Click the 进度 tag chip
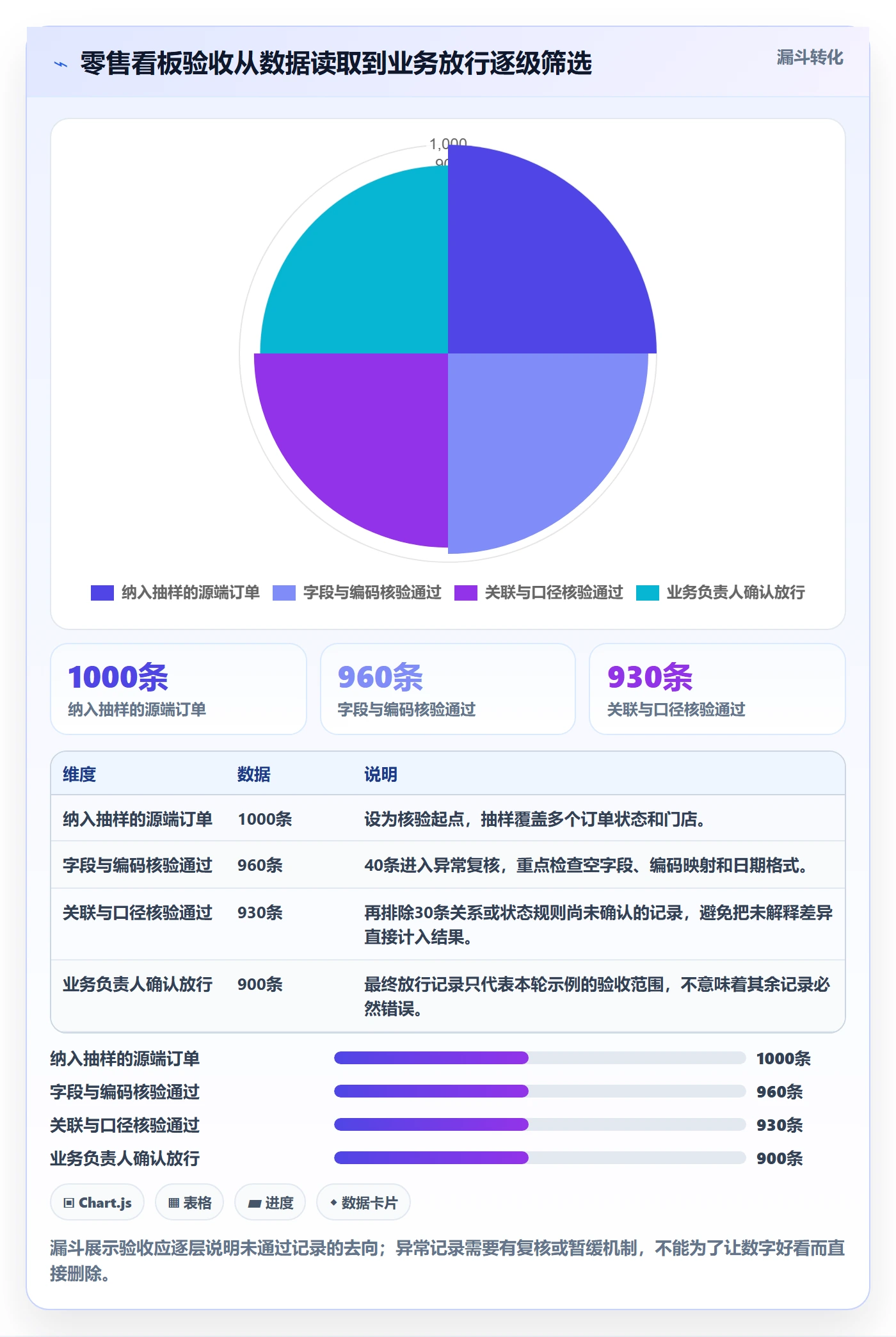Viewport: 896px width, 1337px height. (270, 1203)
